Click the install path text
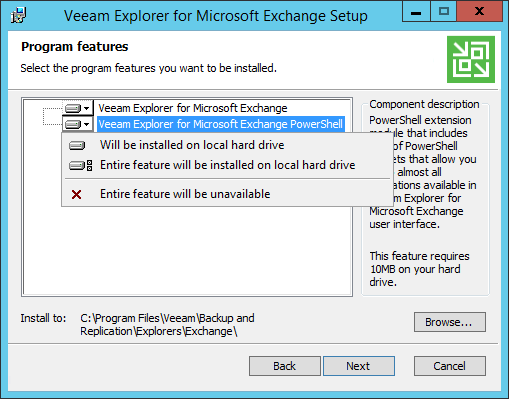This screenshot has width=509, height=399. 167,325
